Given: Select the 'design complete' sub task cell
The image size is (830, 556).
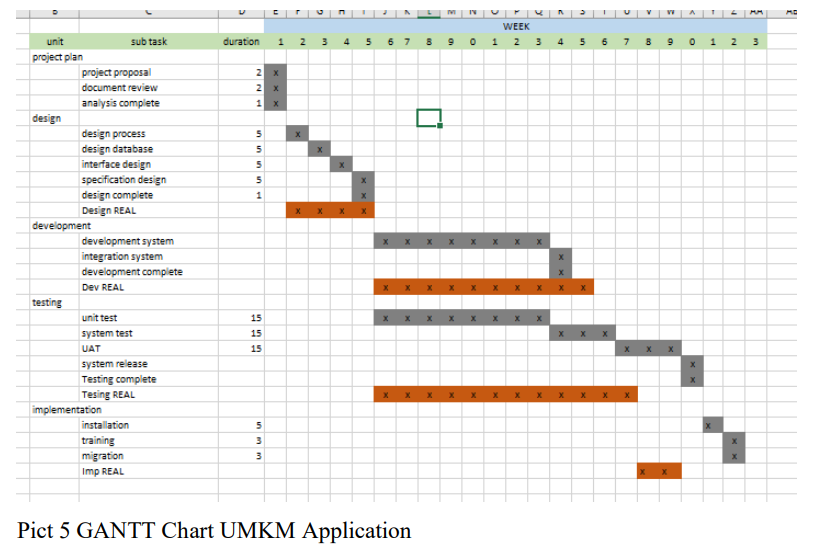Looking at the screenshot, I should point(149,195).
